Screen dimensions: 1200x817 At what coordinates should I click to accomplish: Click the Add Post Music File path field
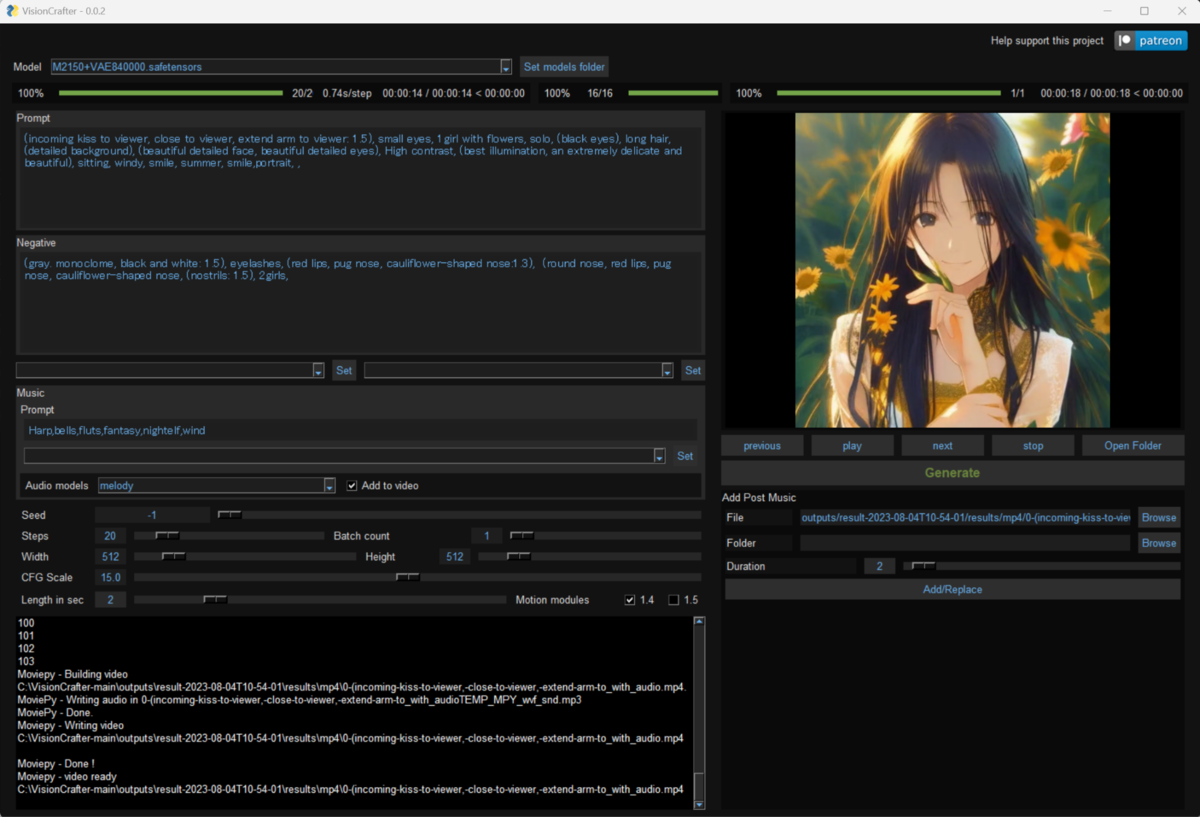point(965,518)
